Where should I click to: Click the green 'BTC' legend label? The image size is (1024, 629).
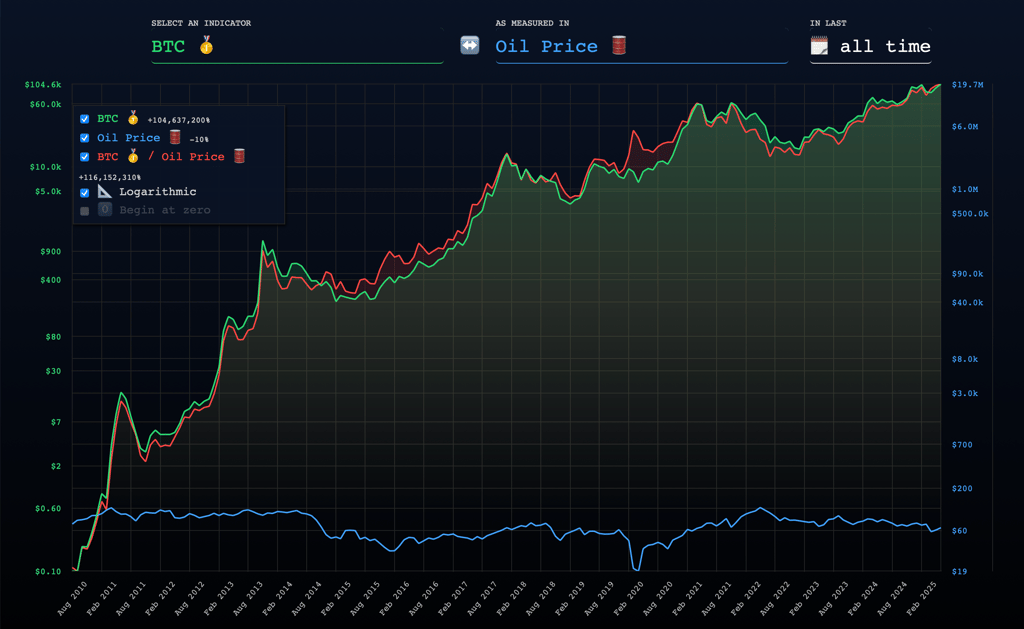(x=108, y=119)
